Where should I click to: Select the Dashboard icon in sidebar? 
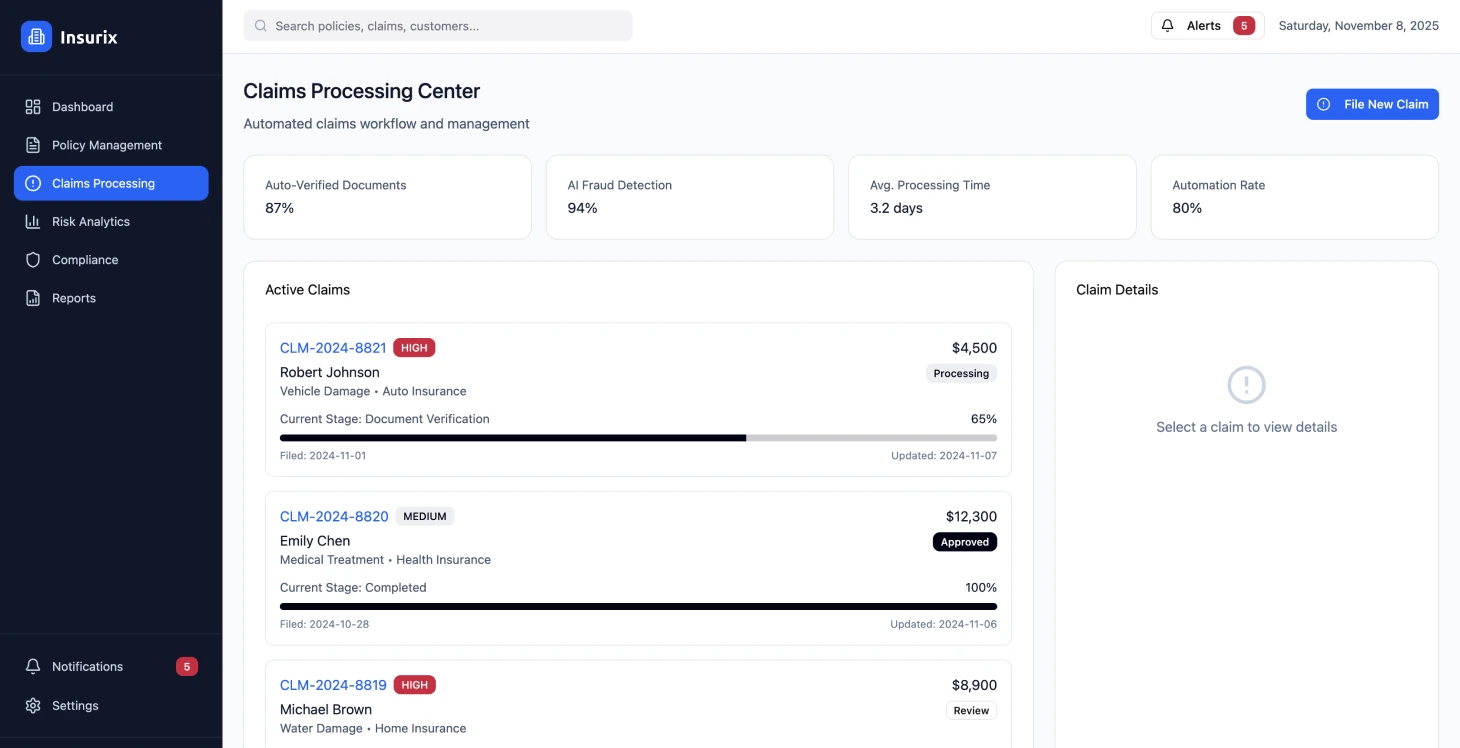coord(33,106)
